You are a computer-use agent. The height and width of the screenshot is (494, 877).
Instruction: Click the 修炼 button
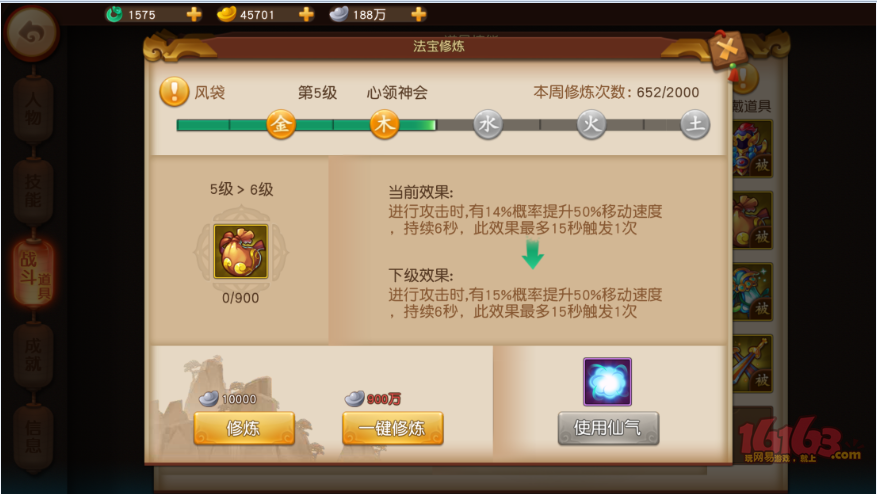tap(244, 429)
